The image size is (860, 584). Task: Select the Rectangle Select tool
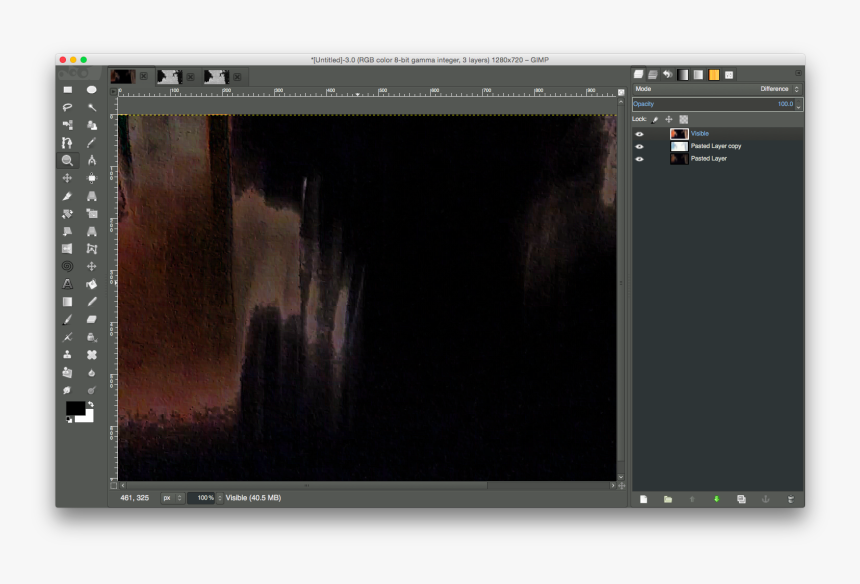point(67,89)
